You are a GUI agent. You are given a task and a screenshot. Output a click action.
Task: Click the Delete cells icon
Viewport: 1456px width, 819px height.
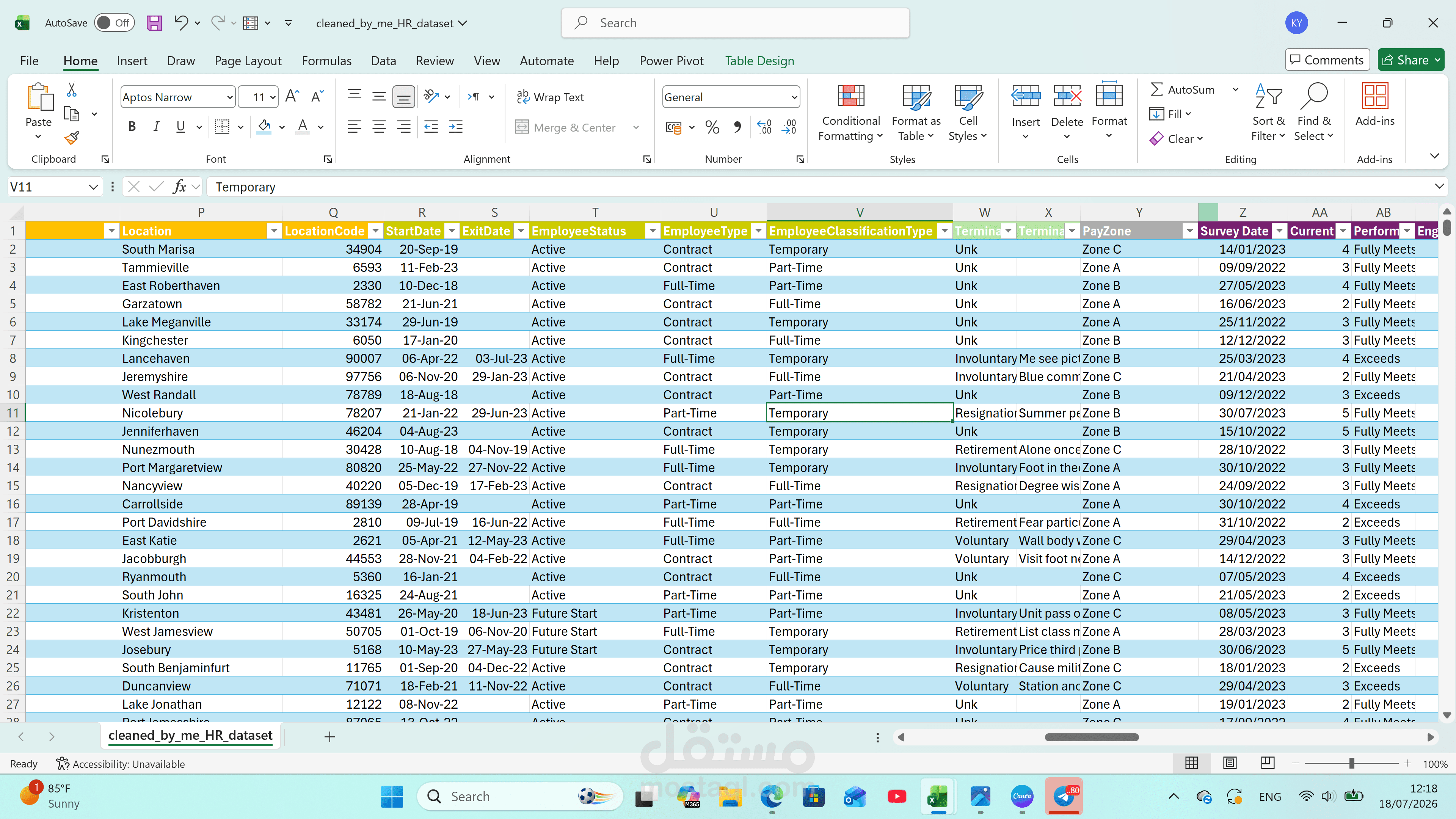tap(1067, 96)
